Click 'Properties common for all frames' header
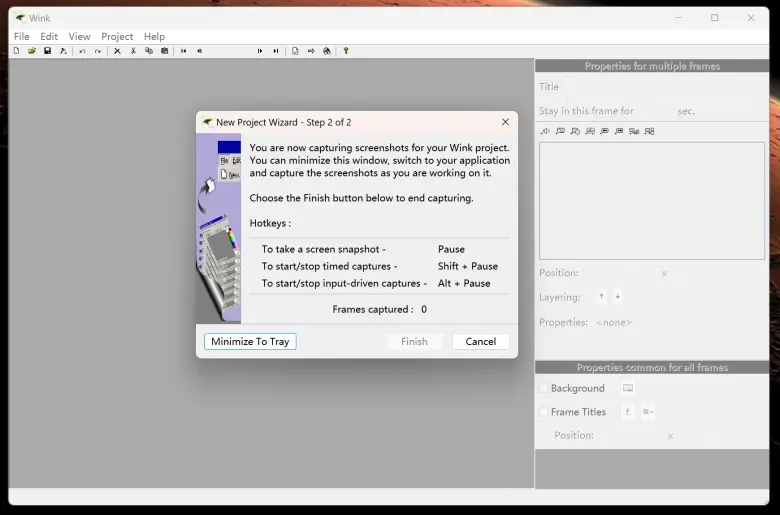780x515 pixels. [x=652, y=368]
